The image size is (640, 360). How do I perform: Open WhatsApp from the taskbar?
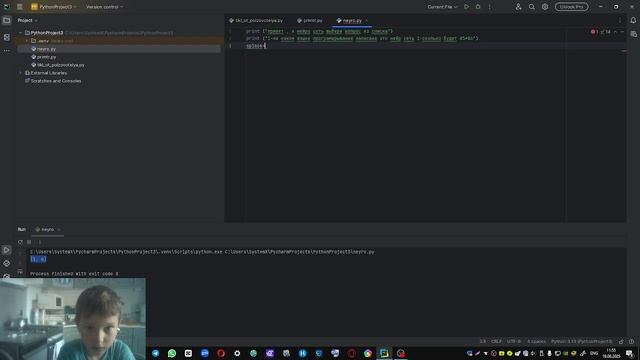(x=172, y=353)
